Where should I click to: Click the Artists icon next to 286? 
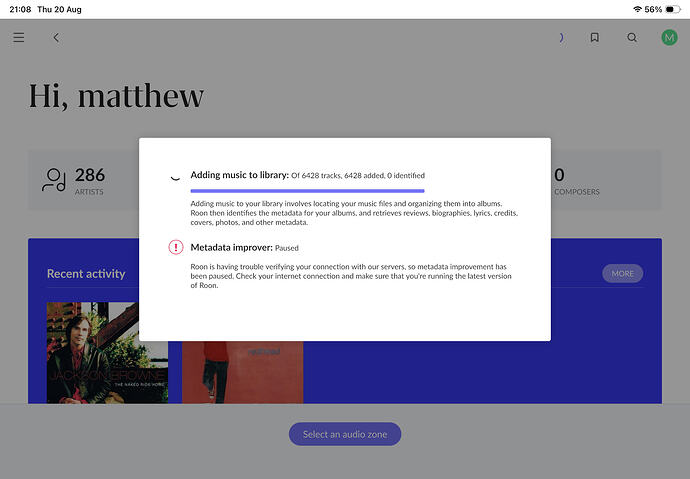tap(54, 180)
